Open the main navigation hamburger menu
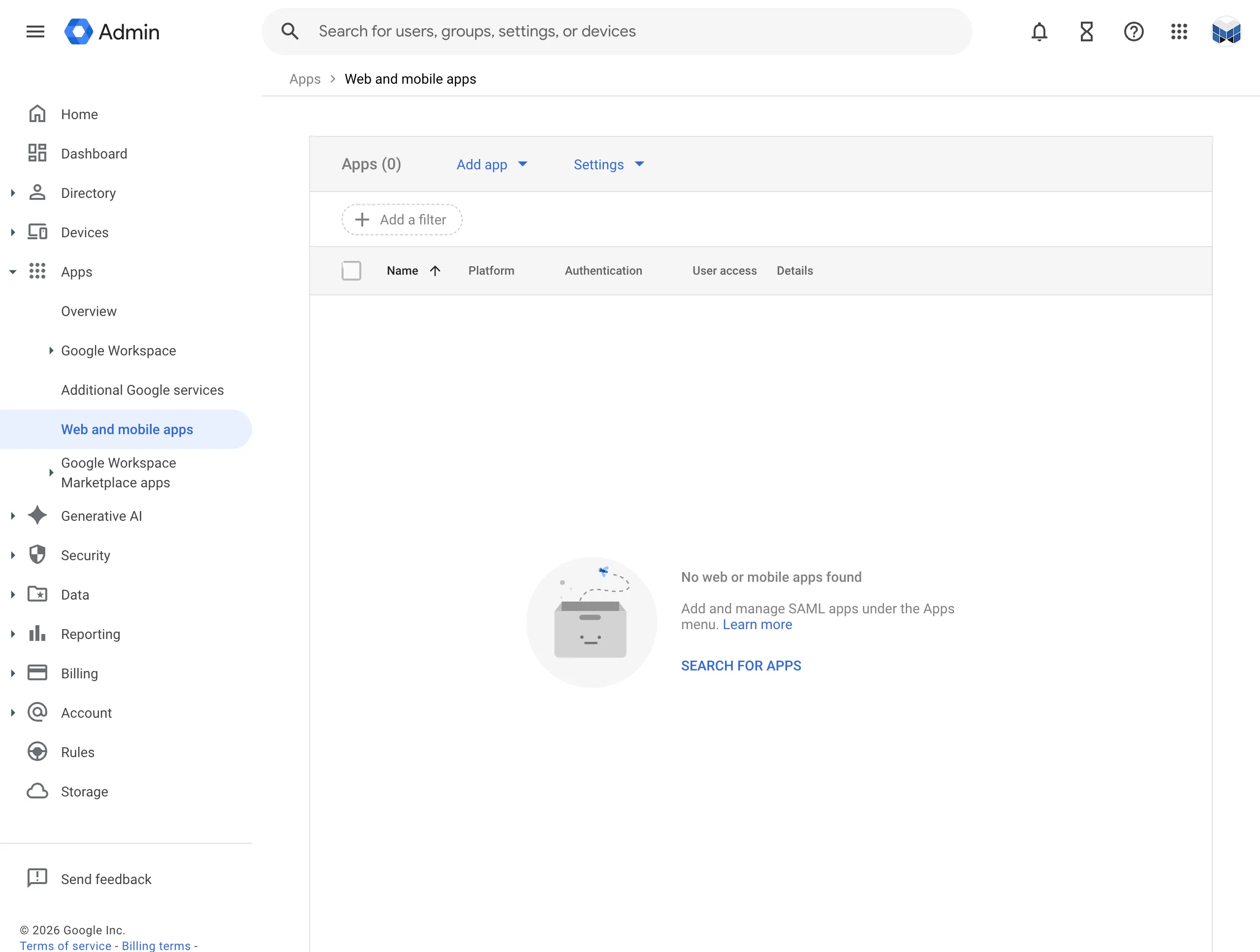The image size is (1260, 952). click(x=35, y=32)
